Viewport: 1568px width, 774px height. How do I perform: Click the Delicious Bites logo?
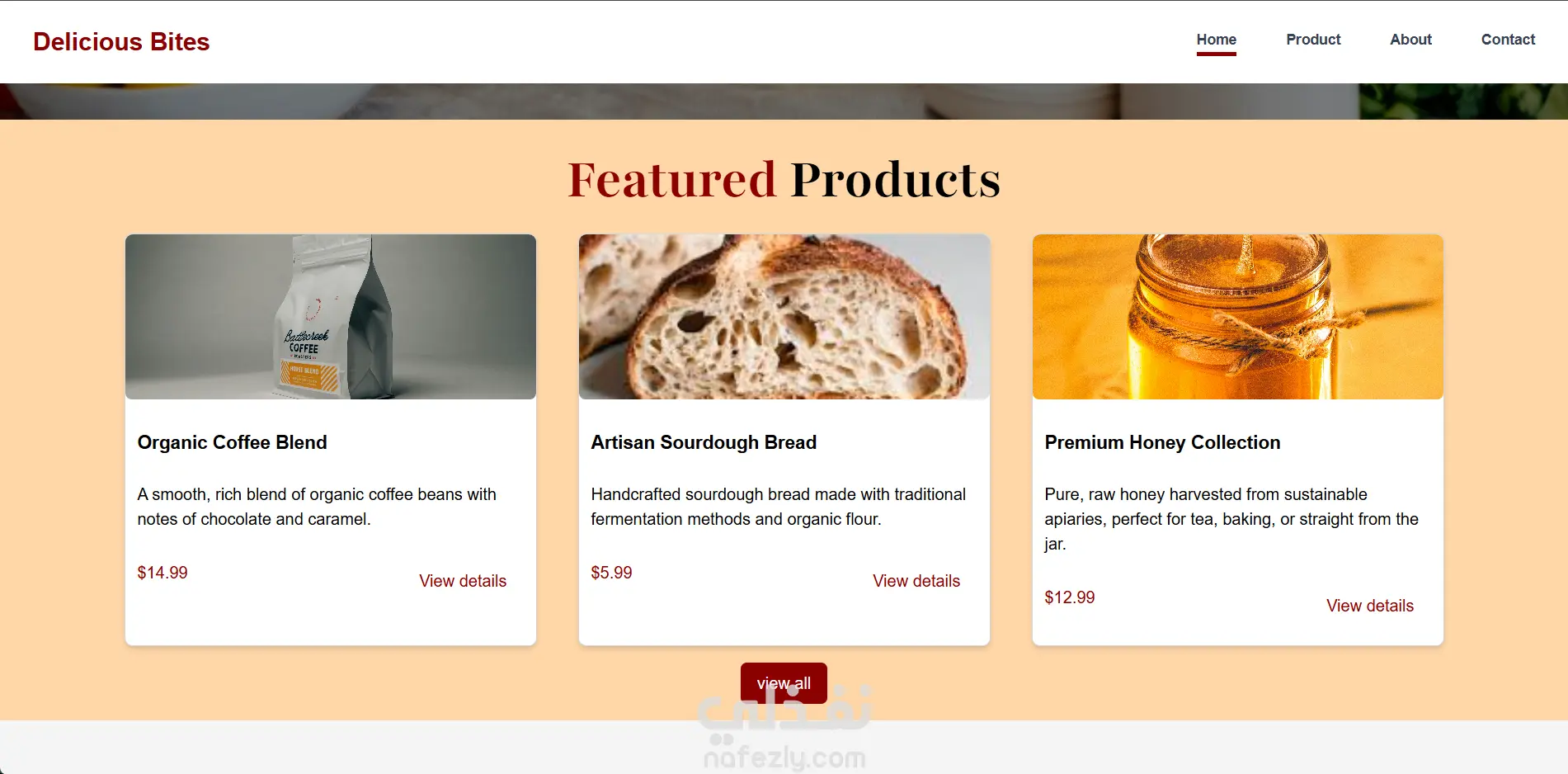121,42
